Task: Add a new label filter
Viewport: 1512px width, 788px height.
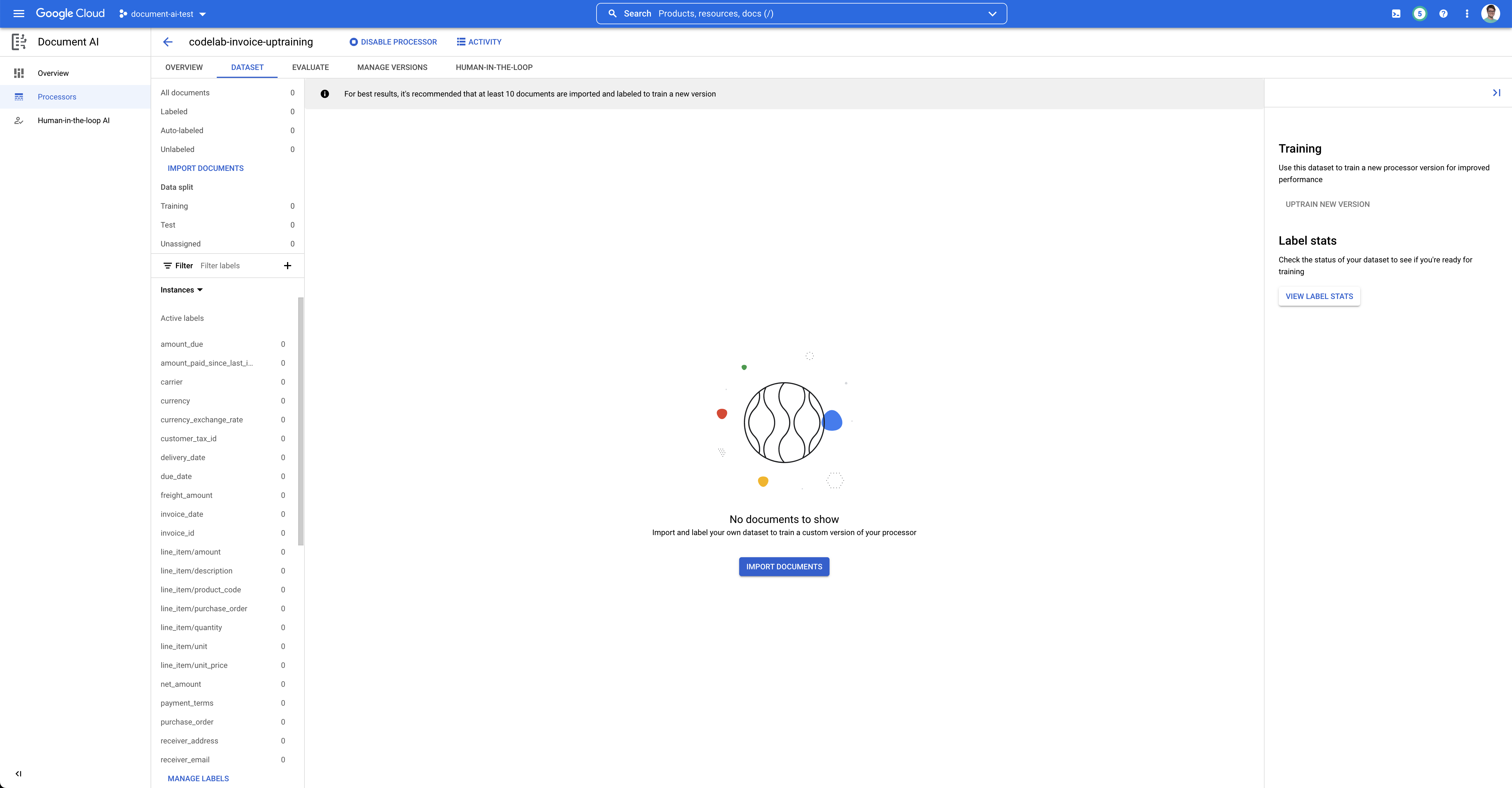Action: (x=288, y=265)
